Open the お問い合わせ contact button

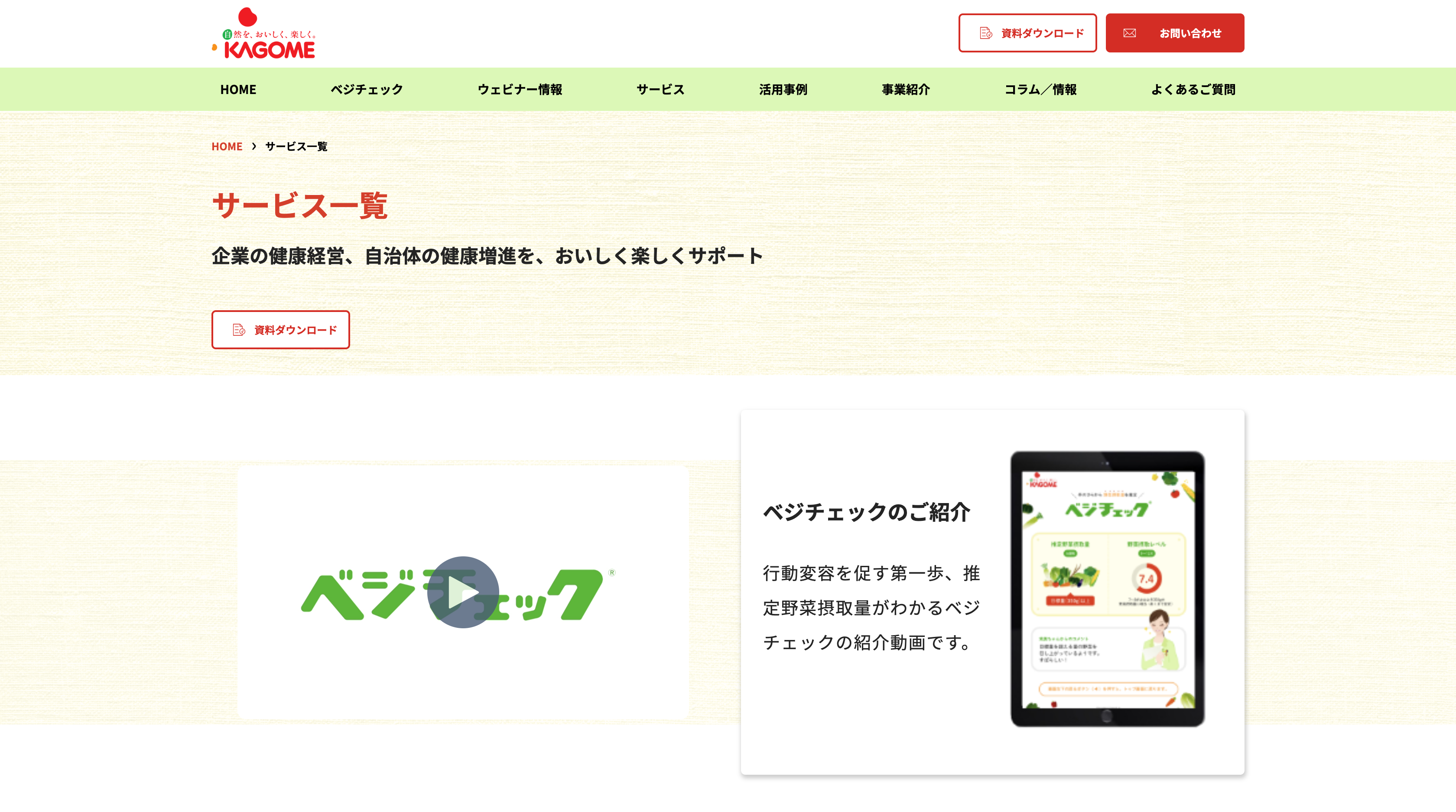tap(1175, 33)
